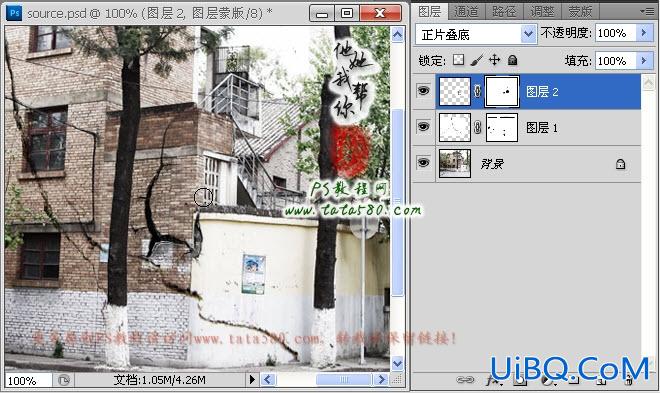Click the canvas vertical scrollbar thumb
Image resolution: width=660 pixels, height=393 pixels.
point(397,202)
